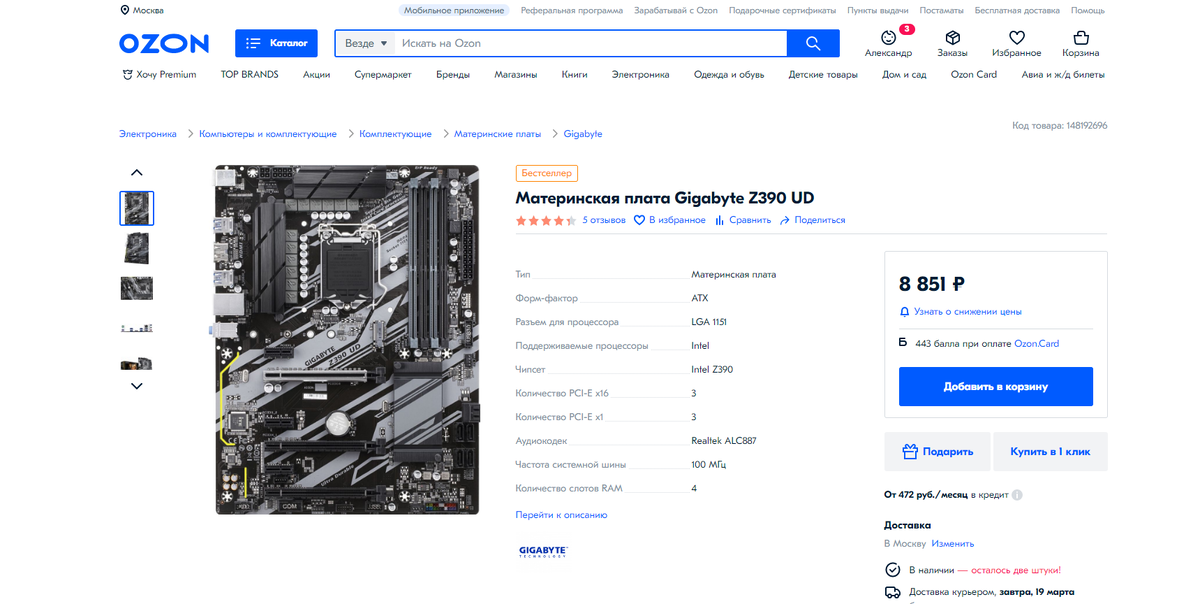
Task: Select the fourth rear ports thumbnail
Action: 137,328
